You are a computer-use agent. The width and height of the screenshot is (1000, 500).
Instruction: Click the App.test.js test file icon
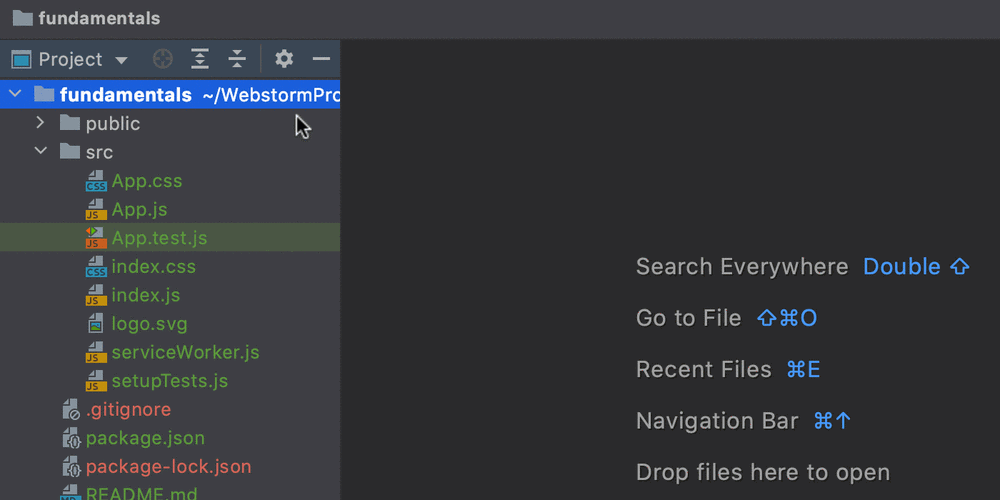point(96,237)
